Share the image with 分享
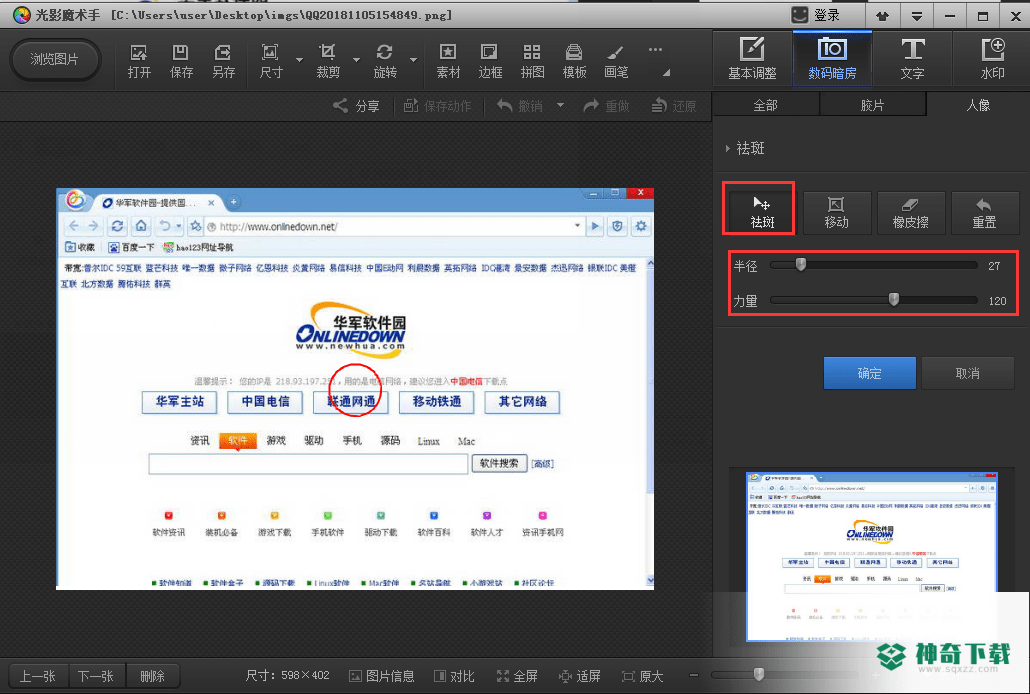The width and height of the screenshot is (1030, 694). 357,106
